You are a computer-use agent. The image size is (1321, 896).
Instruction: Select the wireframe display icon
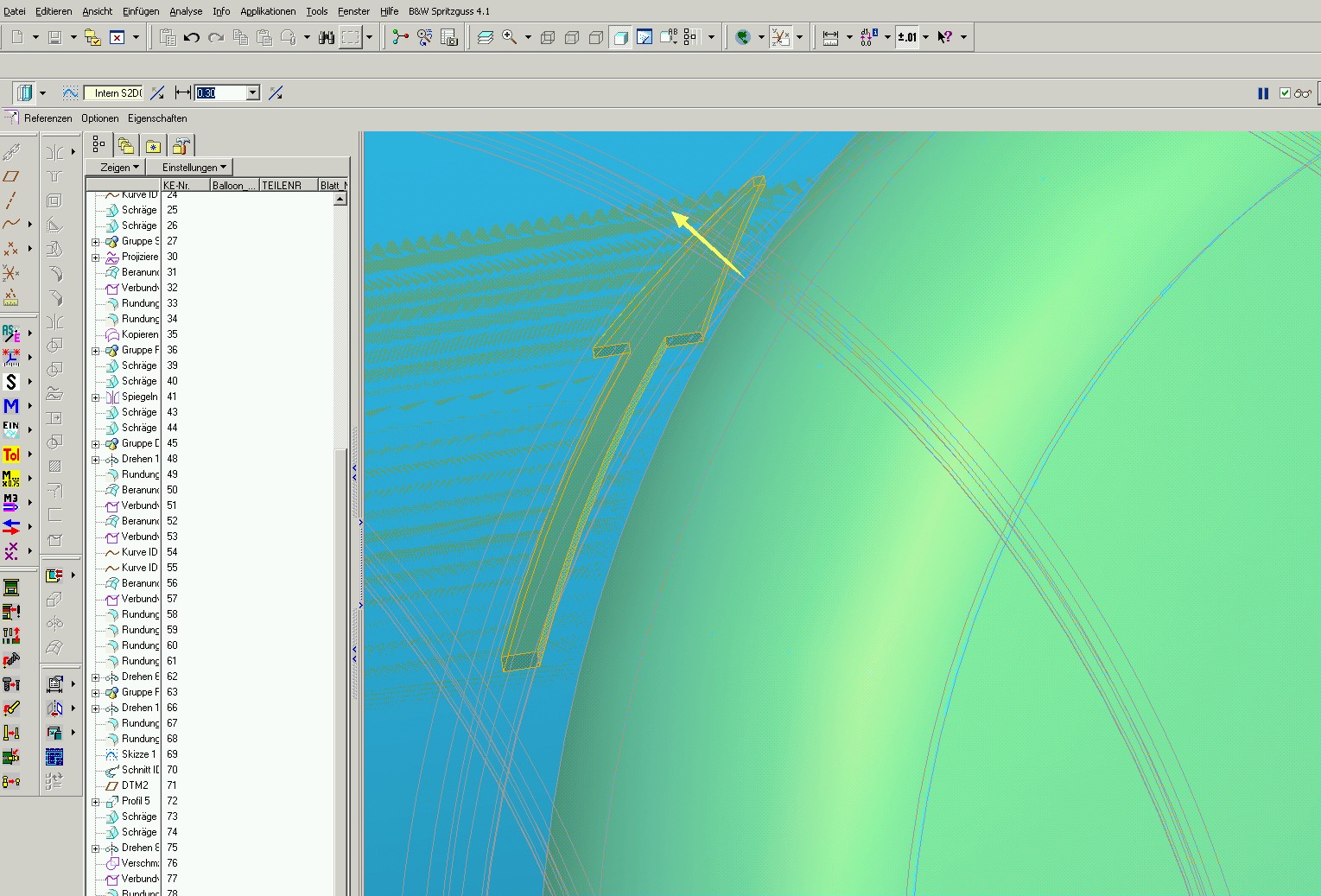click(548, 37)
